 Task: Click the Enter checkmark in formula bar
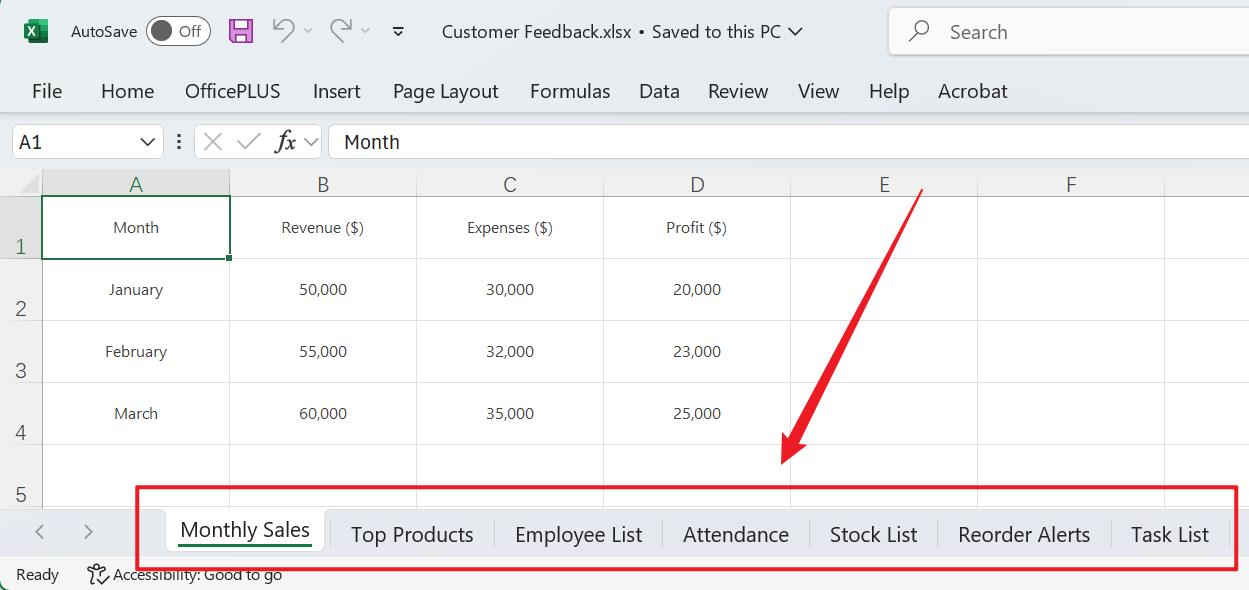(x=248, y=142)
